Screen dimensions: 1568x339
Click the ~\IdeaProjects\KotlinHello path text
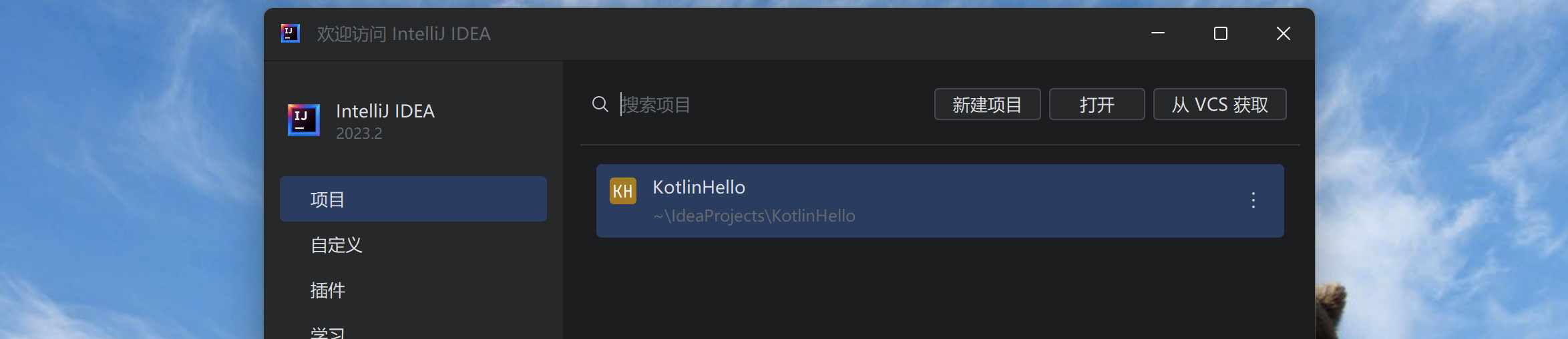pyautogui.click(x=754, y=216)
